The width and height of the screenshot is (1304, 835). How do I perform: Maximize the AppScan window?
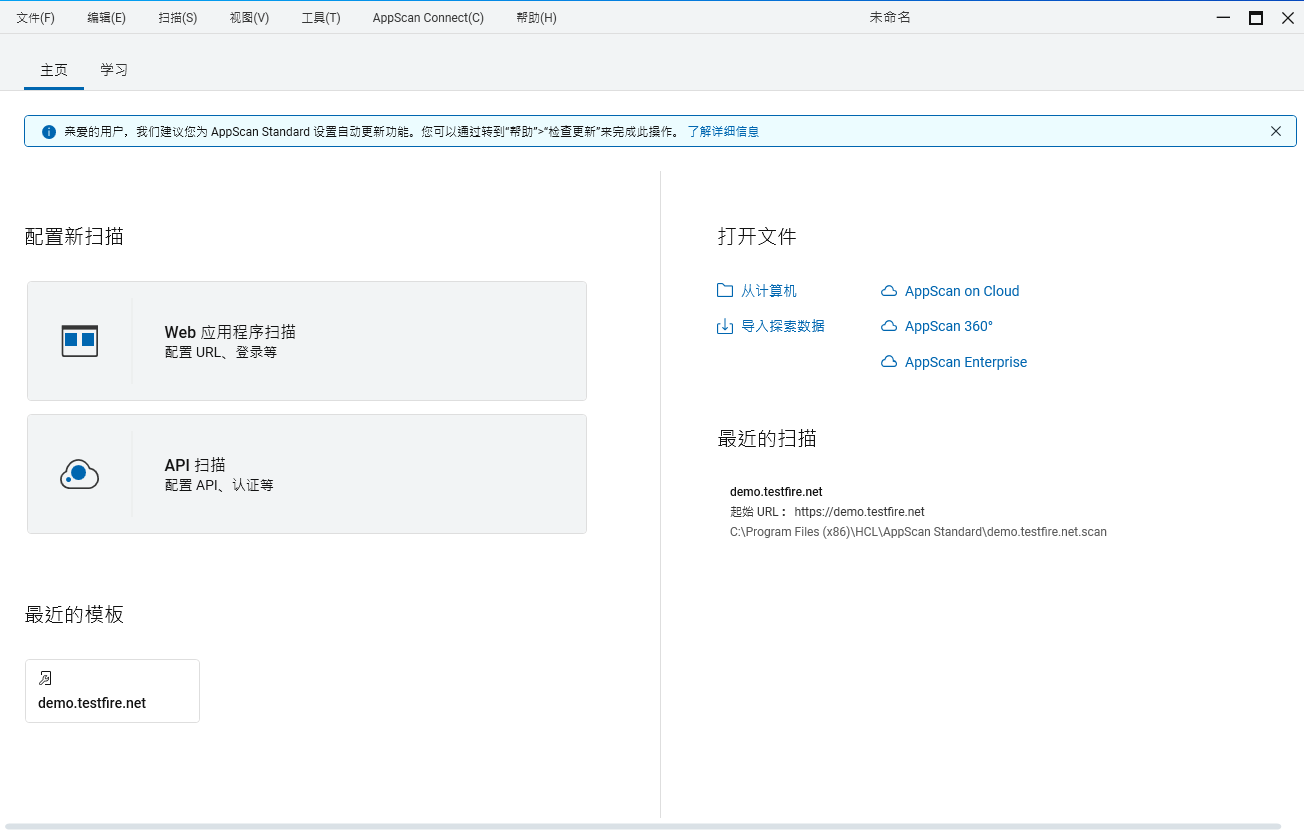[1256, 18]
